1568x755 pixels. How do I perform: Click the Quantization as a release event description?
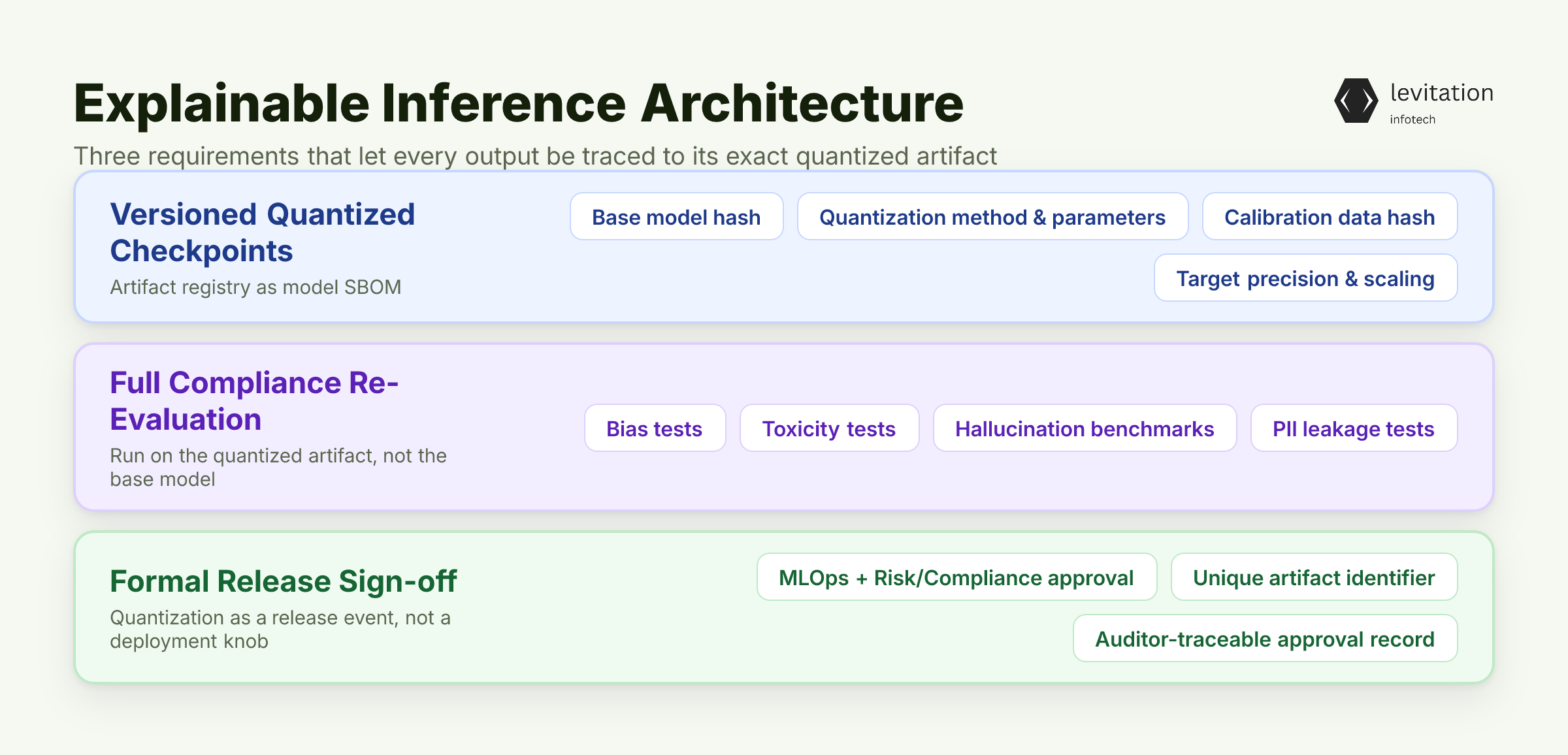[280, 629]
